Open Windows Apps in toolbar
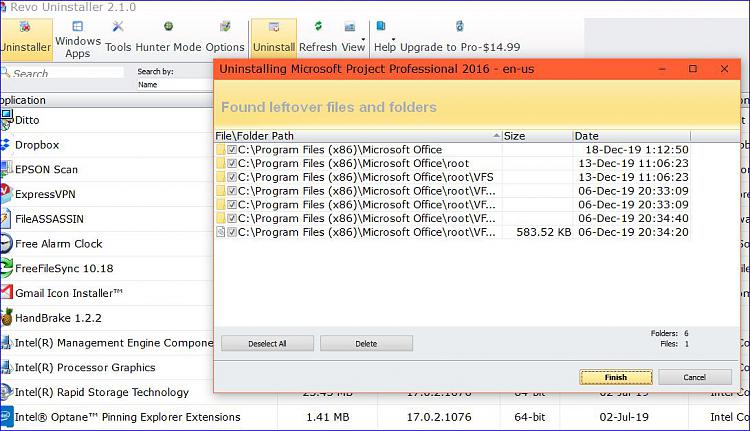This screenshot has width=750, height=431. [x=77, y=40]
